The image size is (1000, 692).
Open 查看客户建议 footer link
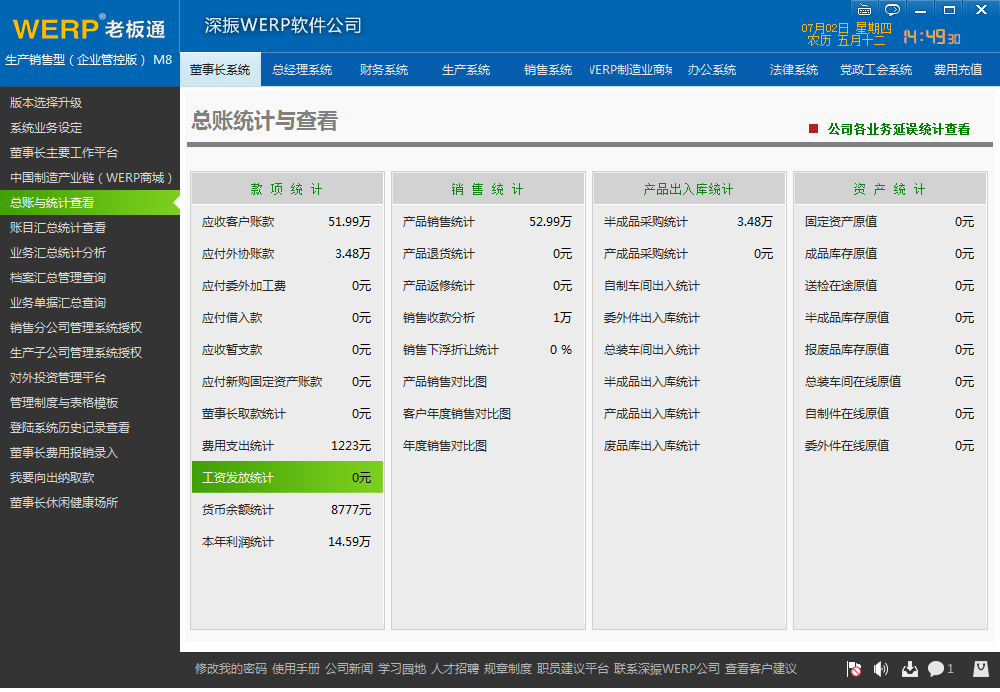[761, 668]
